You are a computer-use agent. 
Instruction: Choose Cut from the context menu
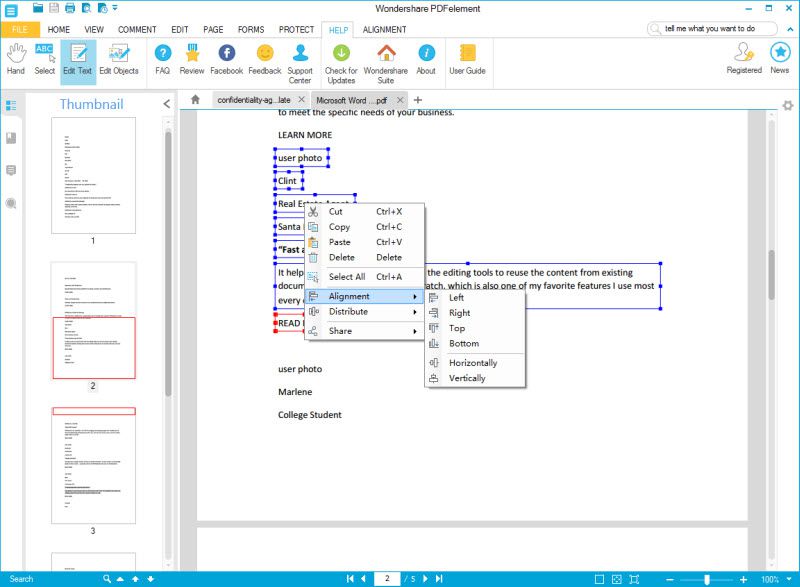pyautogui.click(x=365, y=212)
